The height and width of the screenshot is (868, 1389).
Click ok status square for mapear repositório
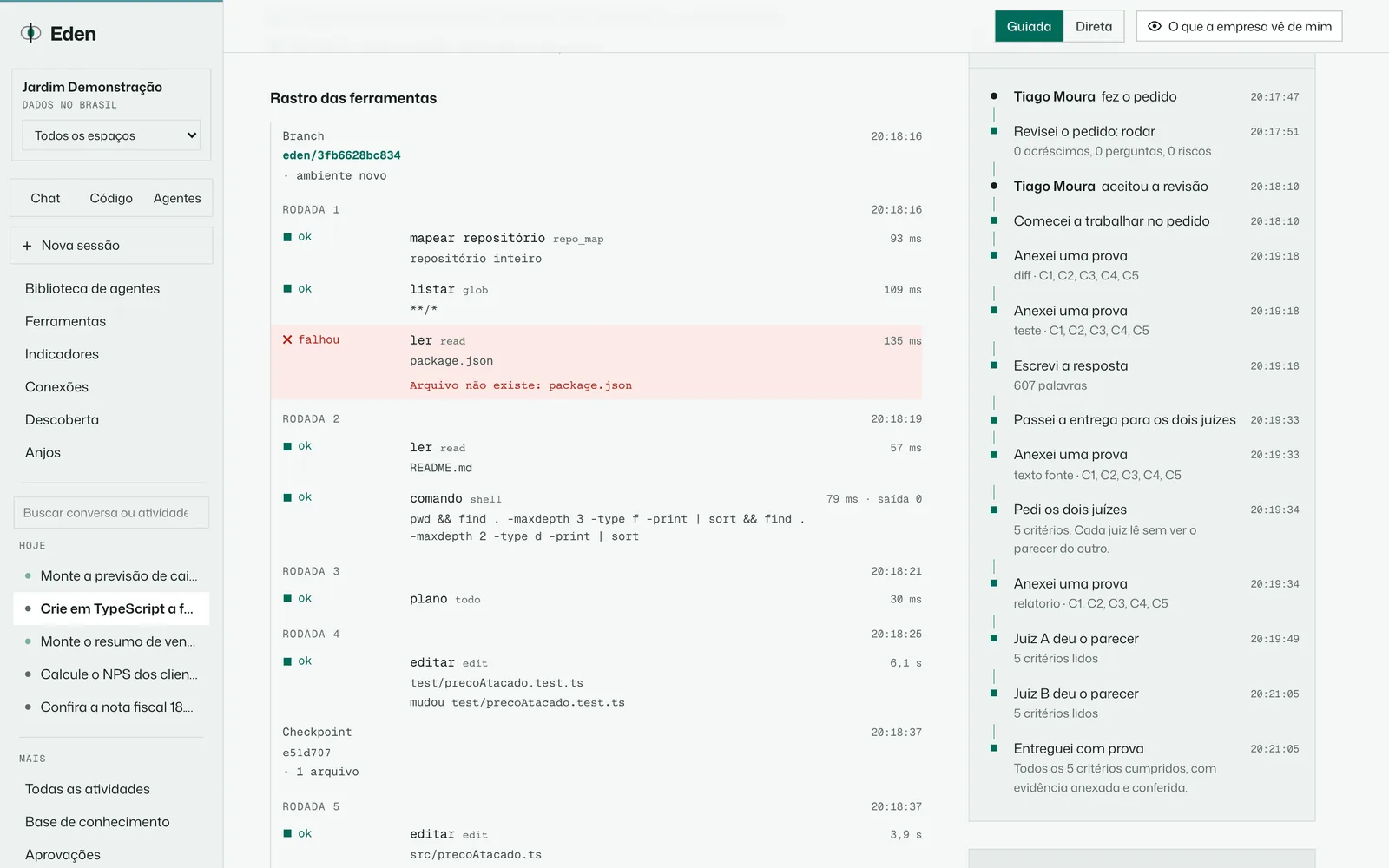[x=287, y=237]
